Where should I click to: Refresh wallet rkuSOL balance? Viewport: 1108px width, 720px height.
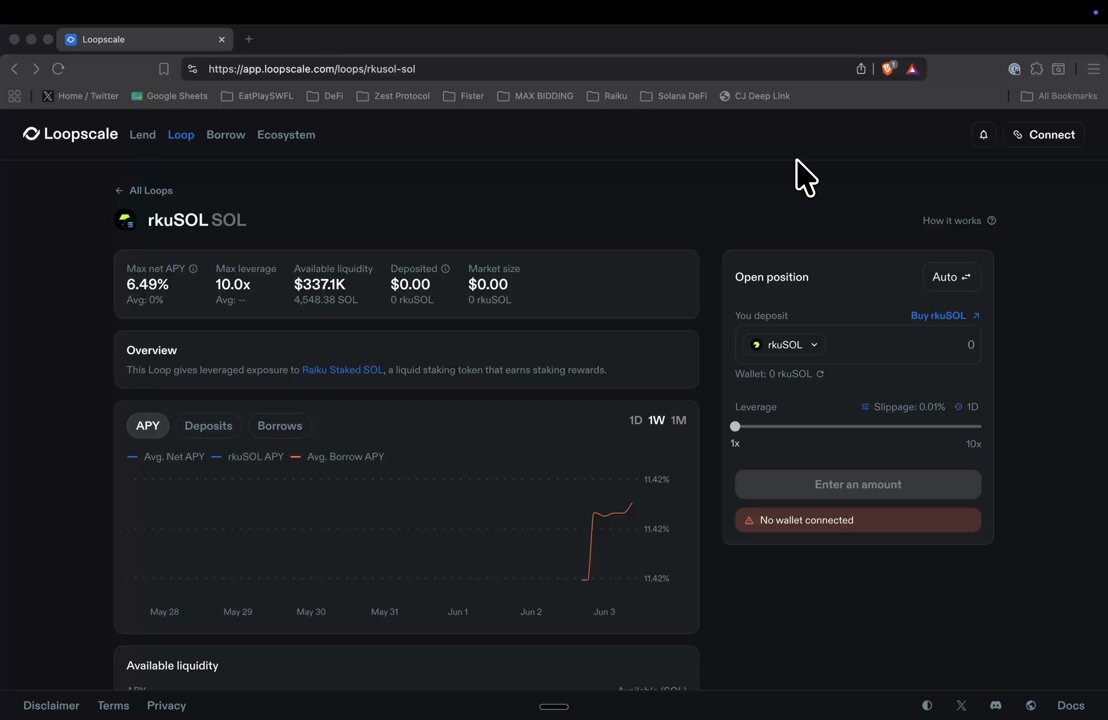pyautogui.click(x=820, y=374)
